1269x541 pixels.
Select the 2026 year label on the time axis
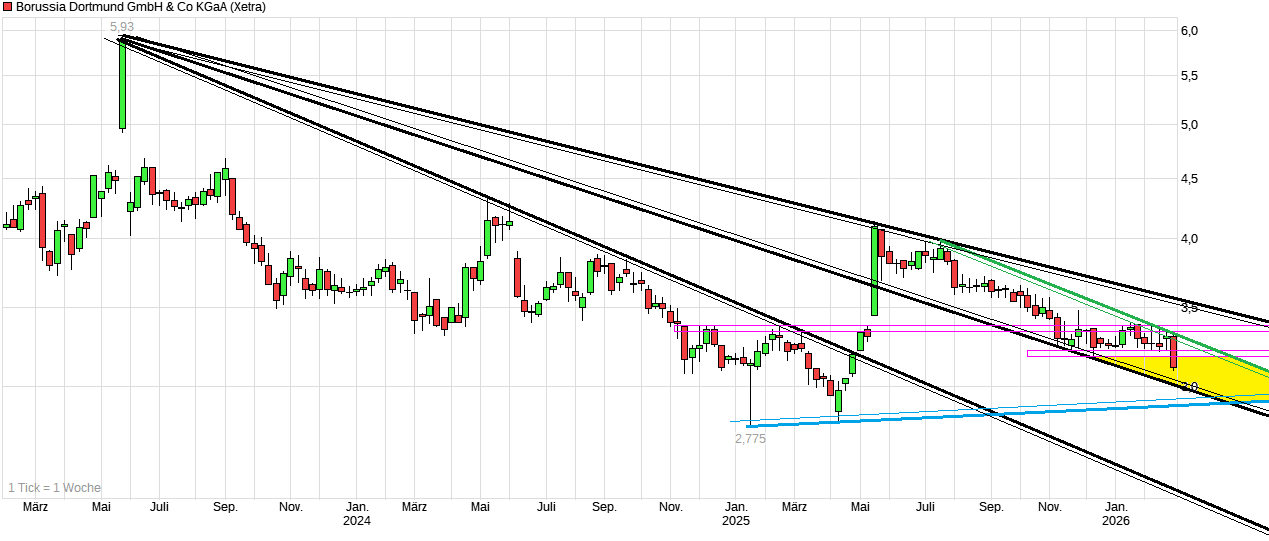(1116, 521)
